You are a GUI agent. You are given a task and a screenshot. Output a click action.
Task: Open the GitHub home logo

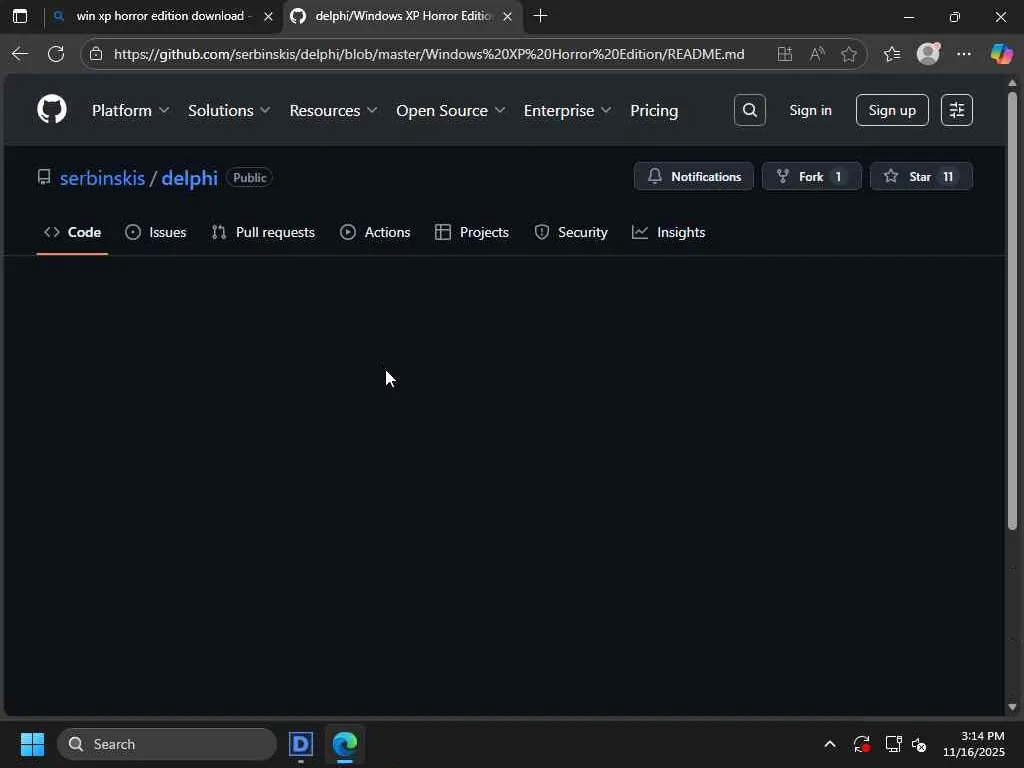(52, 109)
